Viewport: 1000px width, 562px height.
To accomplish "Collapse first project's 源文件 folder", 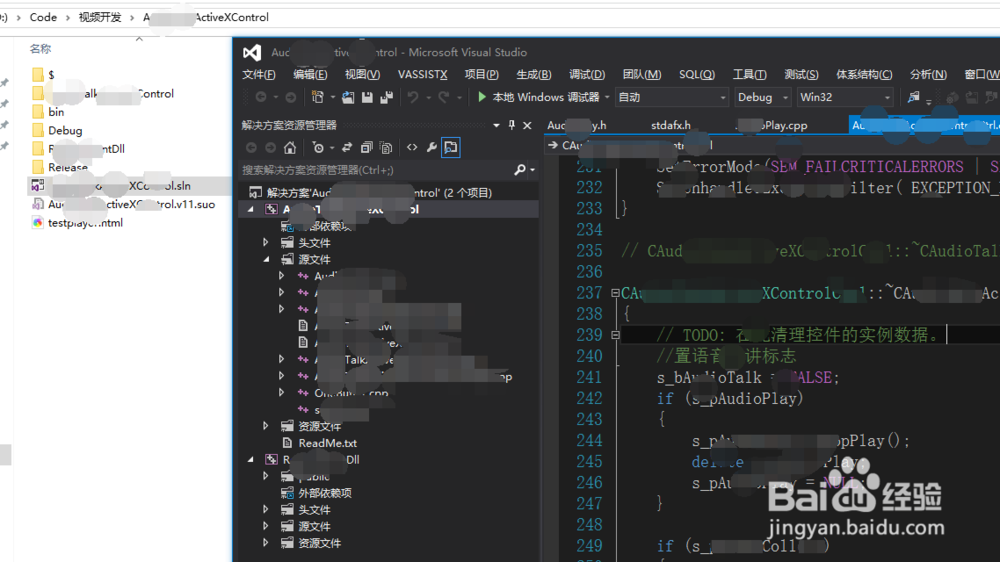I will (266, 259).
